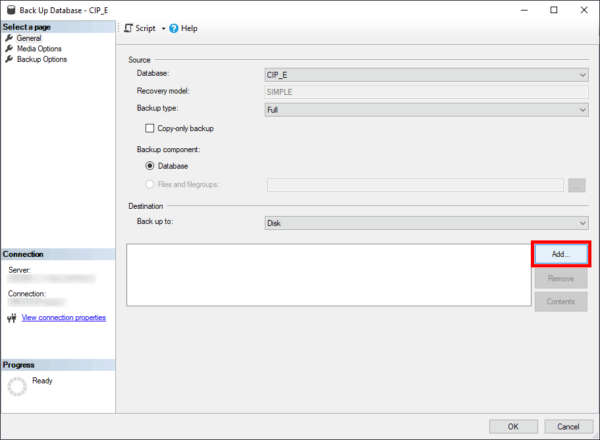Click the Ready status text

click(x=42, y=381)
